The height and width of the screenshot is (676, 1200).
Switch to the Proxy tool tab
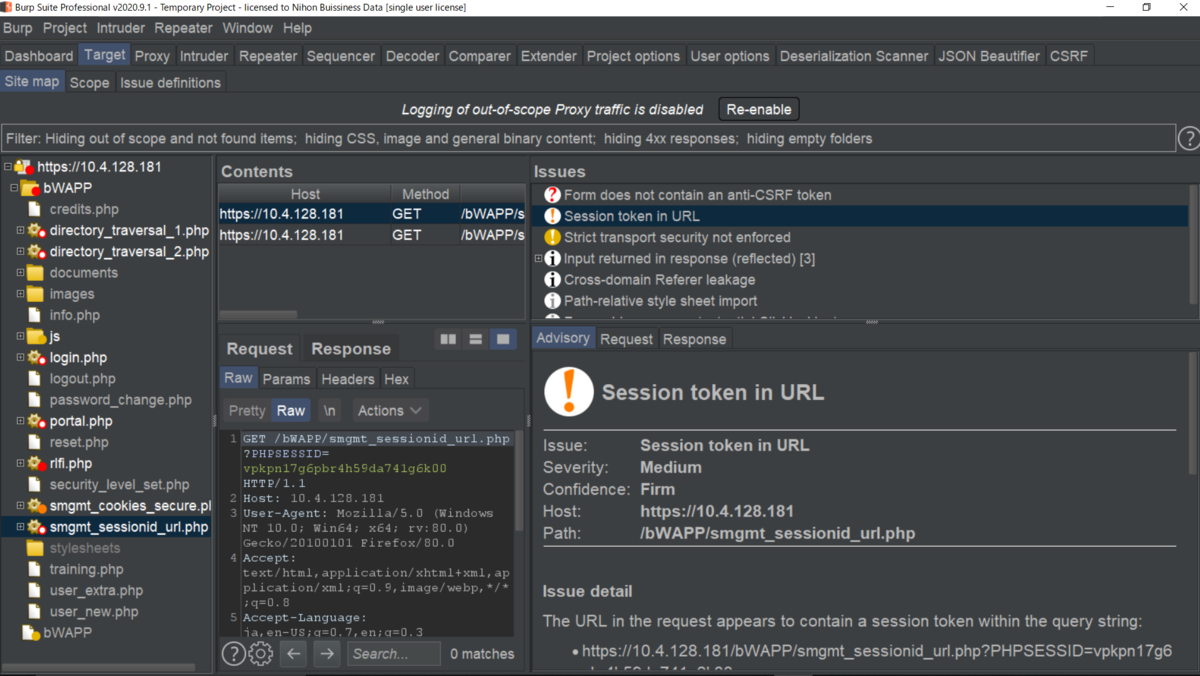[152, 56]
